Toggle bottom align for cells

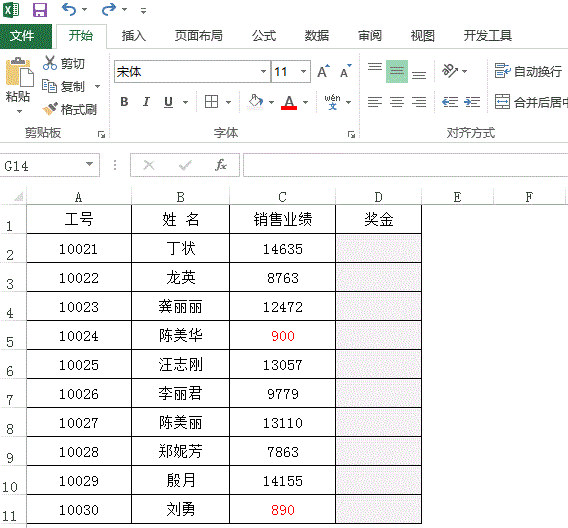(419, 75)
